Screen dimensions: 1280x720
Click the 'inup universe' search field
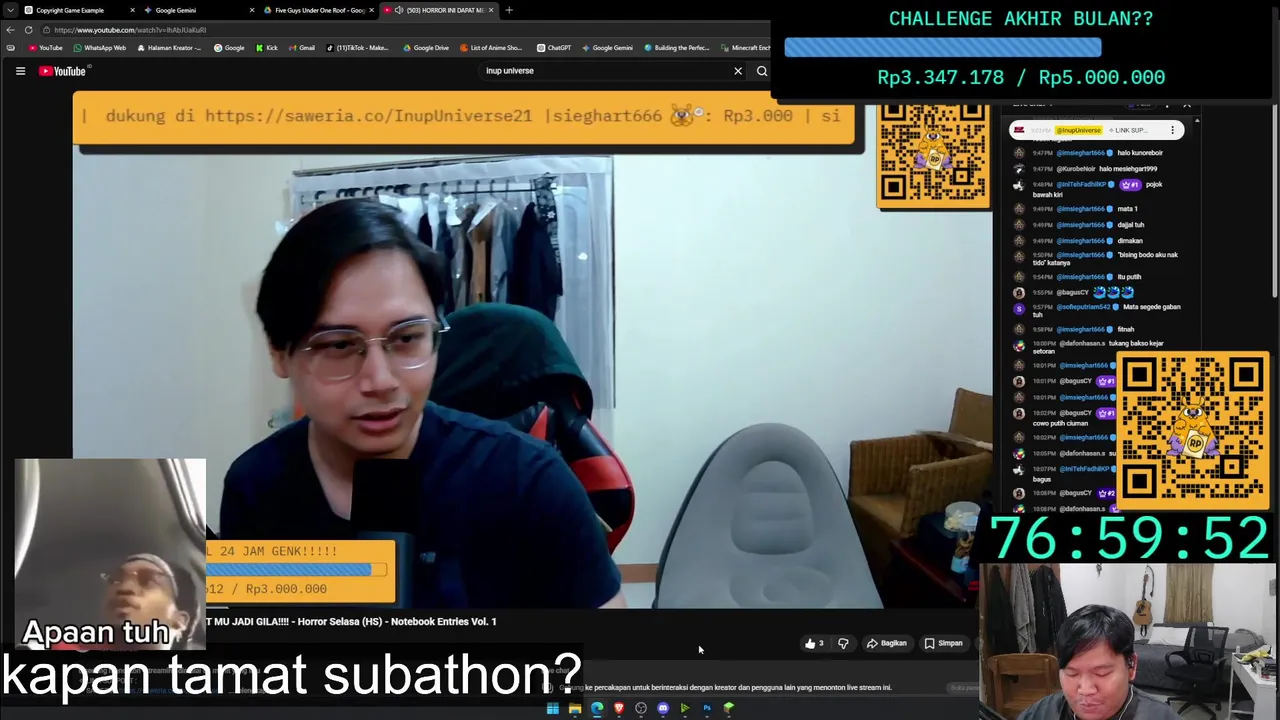605,71
